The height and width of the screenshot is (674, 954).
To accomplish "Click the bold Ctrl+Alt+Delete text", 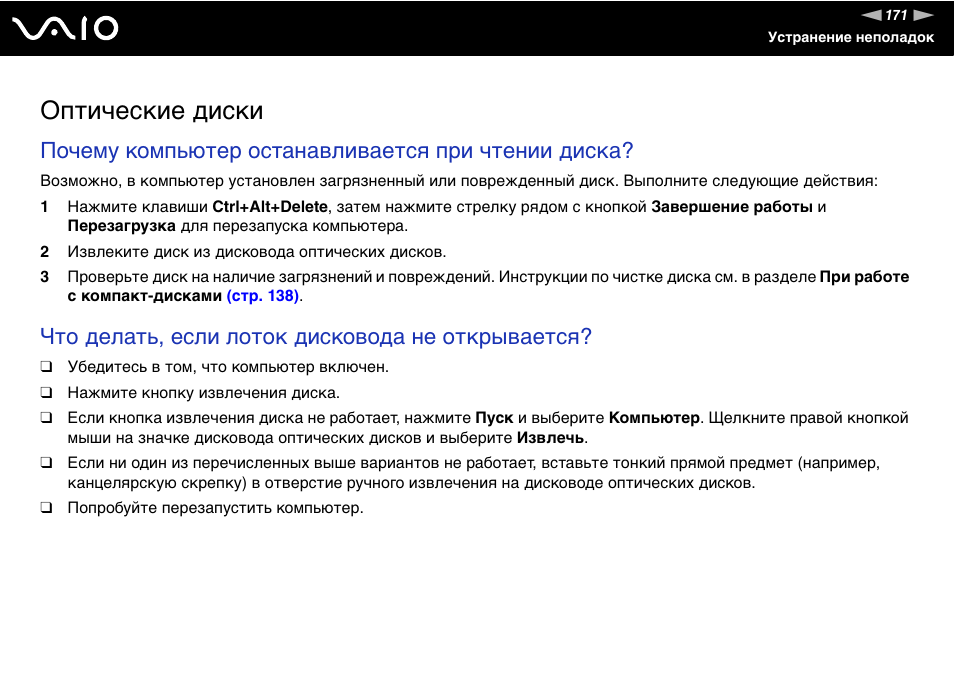I will pyautogui.click(x=270, y=207).
